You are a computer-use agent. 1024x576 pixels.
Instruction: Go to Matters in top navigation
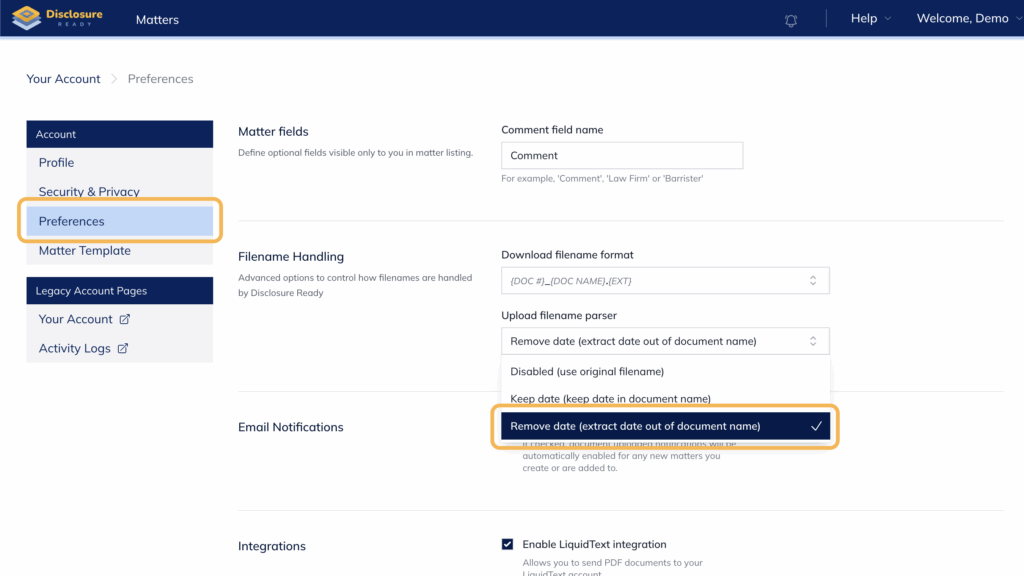click(x=157, y=20)
